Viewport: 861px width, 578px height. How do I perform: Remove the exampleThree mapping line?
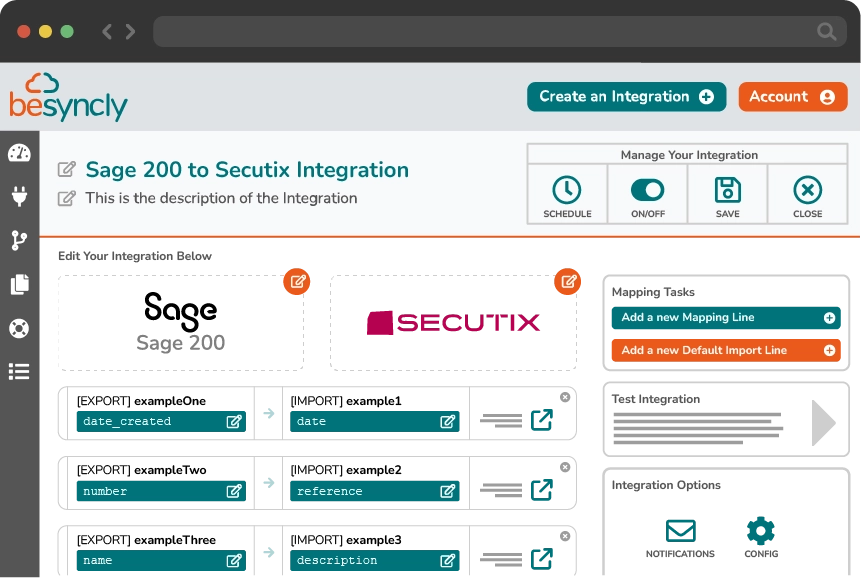[x=565, y=536]
